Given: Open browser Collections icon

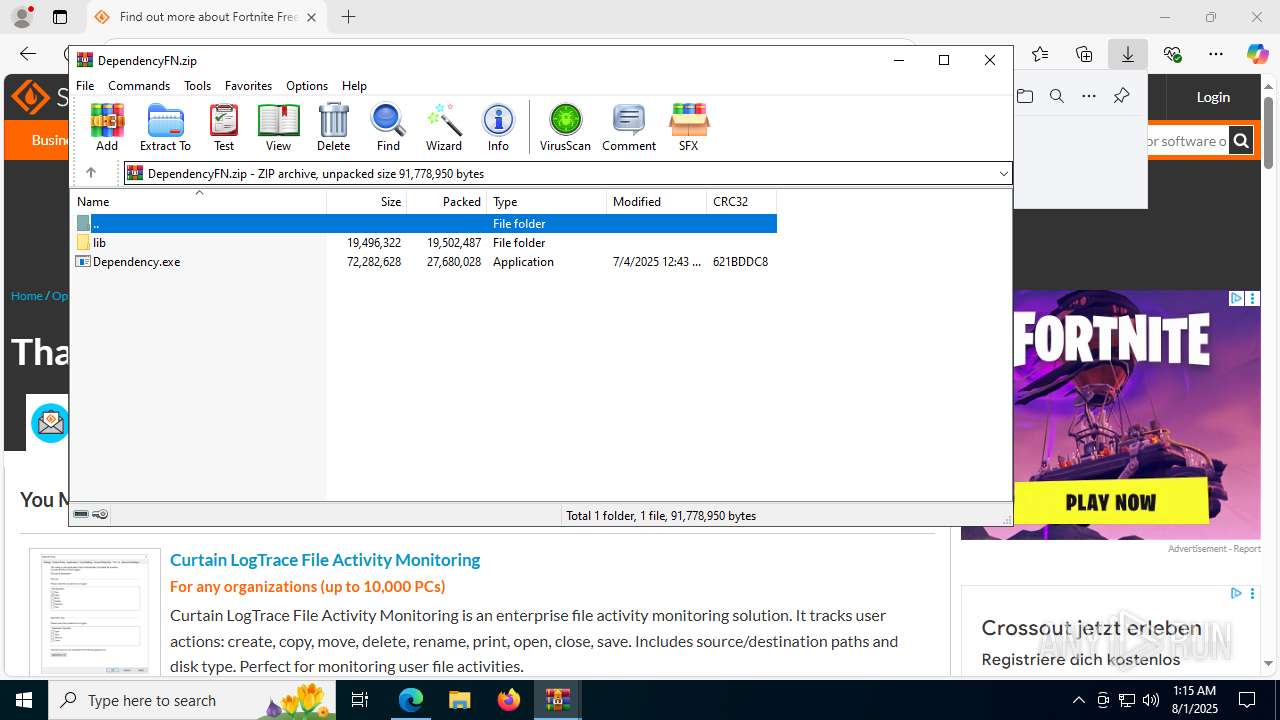Looking at the screenshot, I should coord(1084,54).
